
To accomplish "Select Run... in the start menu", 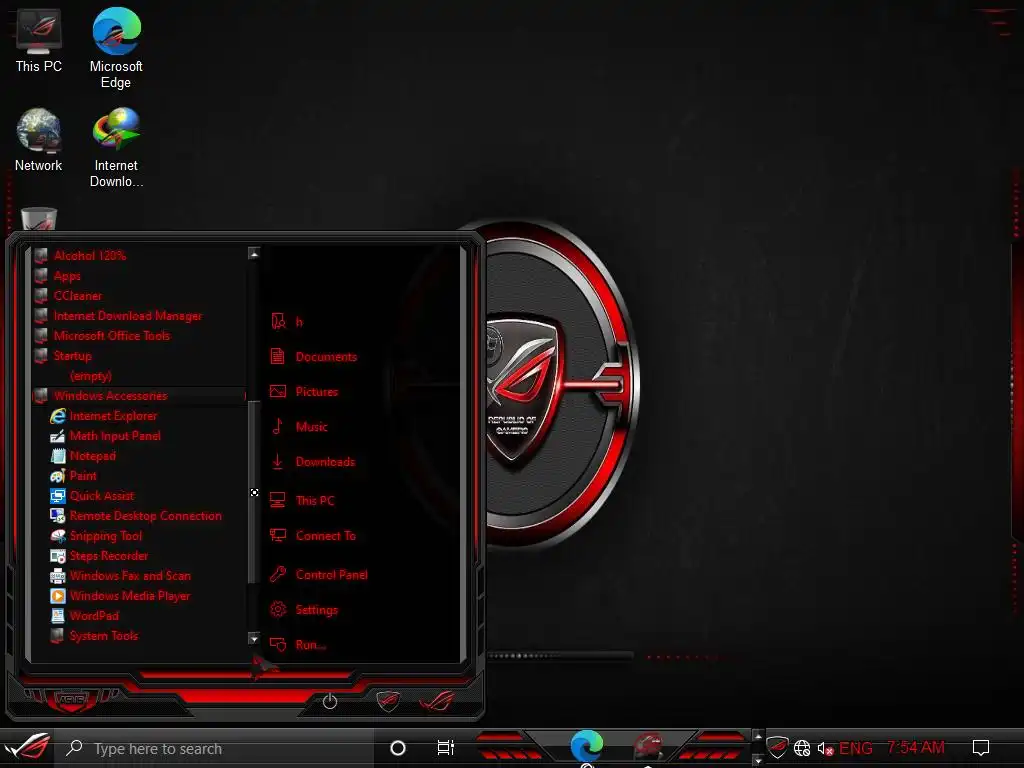I will (x=298, y=645).
